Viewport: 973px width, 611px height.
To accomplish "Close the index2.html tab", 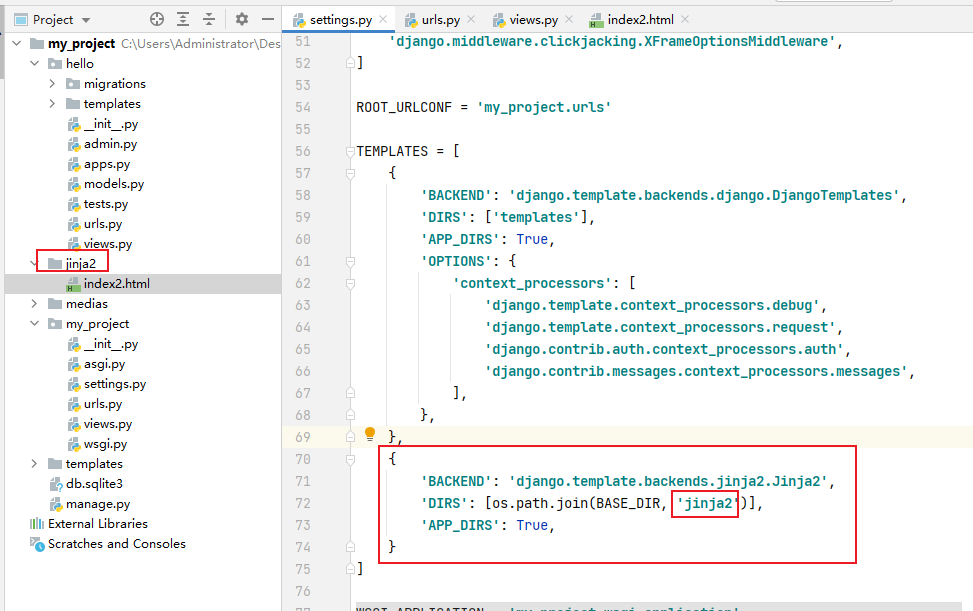I will 685,19.
